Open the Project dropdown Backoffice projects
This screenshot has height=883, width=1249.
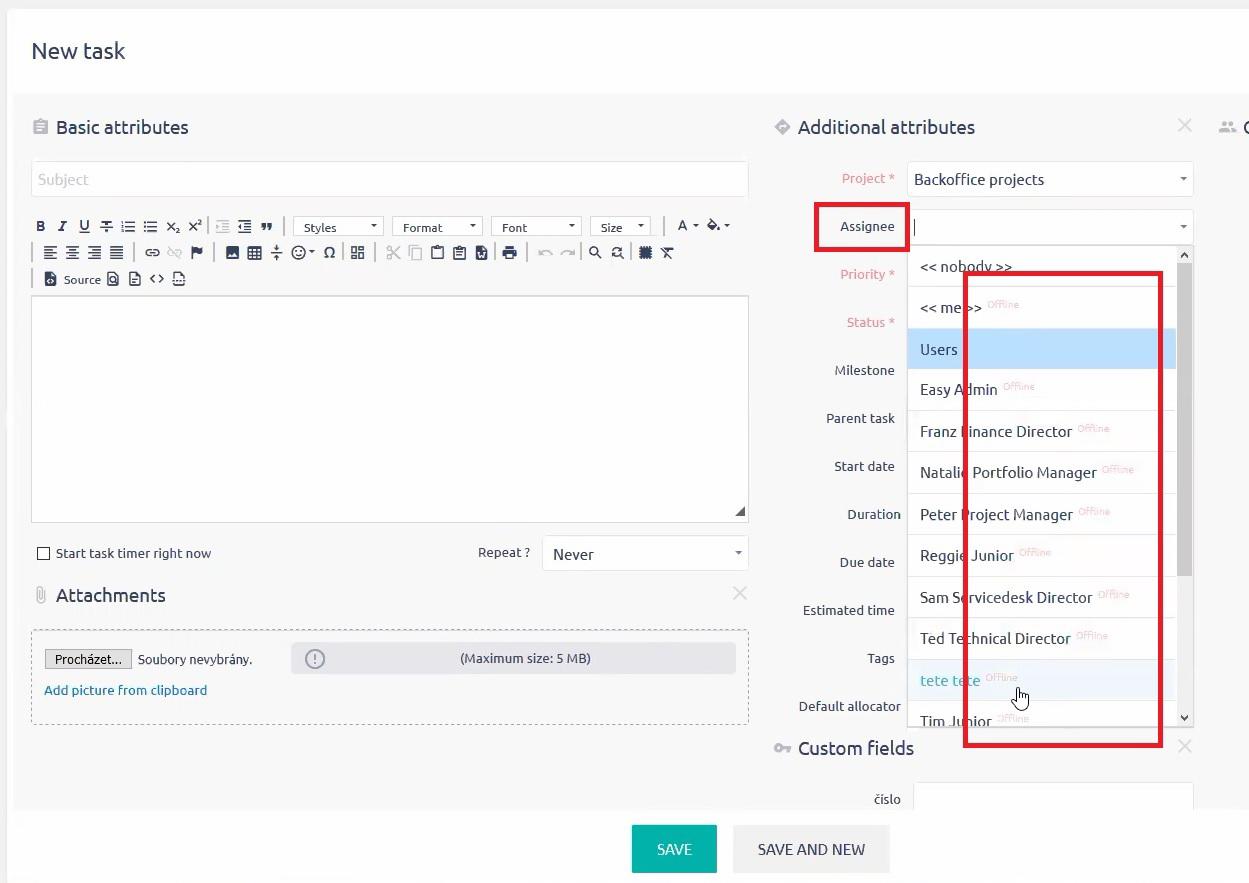[x=1049, y=180]
